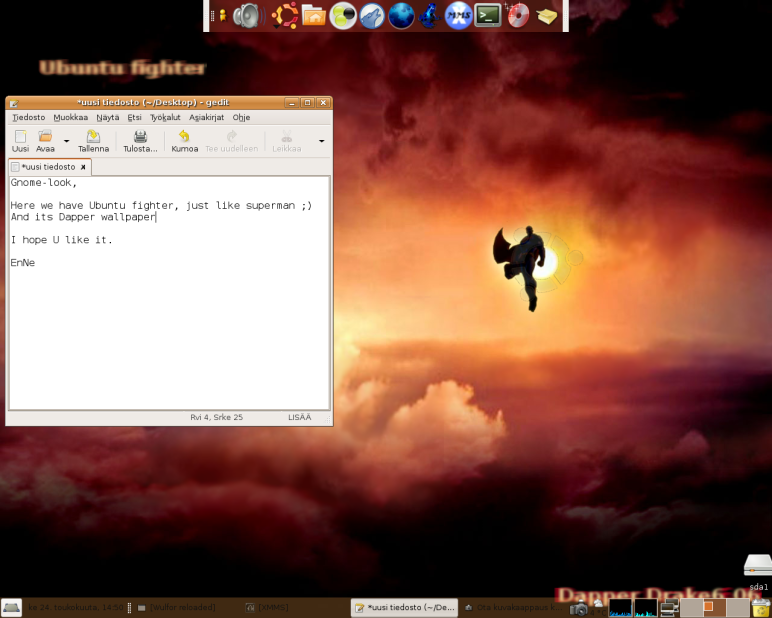
Task: Open the blue globe web browser launcher
Action: click(401, 16)
